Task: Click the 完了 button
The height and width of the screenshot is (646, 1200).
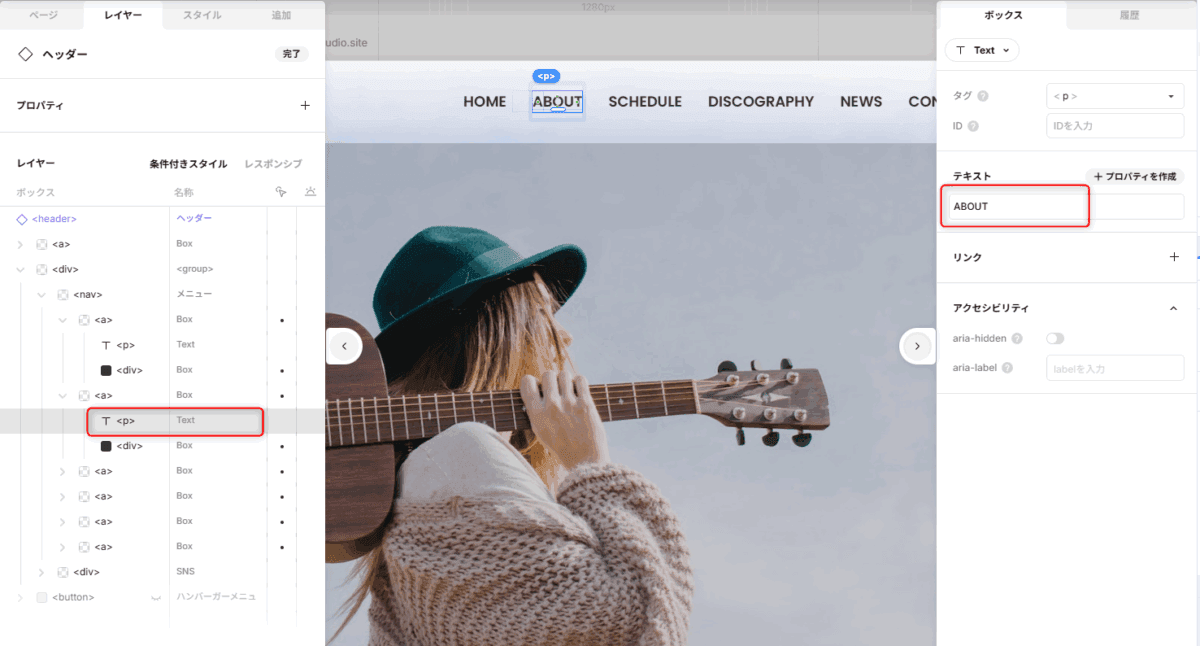Action: tap(291, 54)
